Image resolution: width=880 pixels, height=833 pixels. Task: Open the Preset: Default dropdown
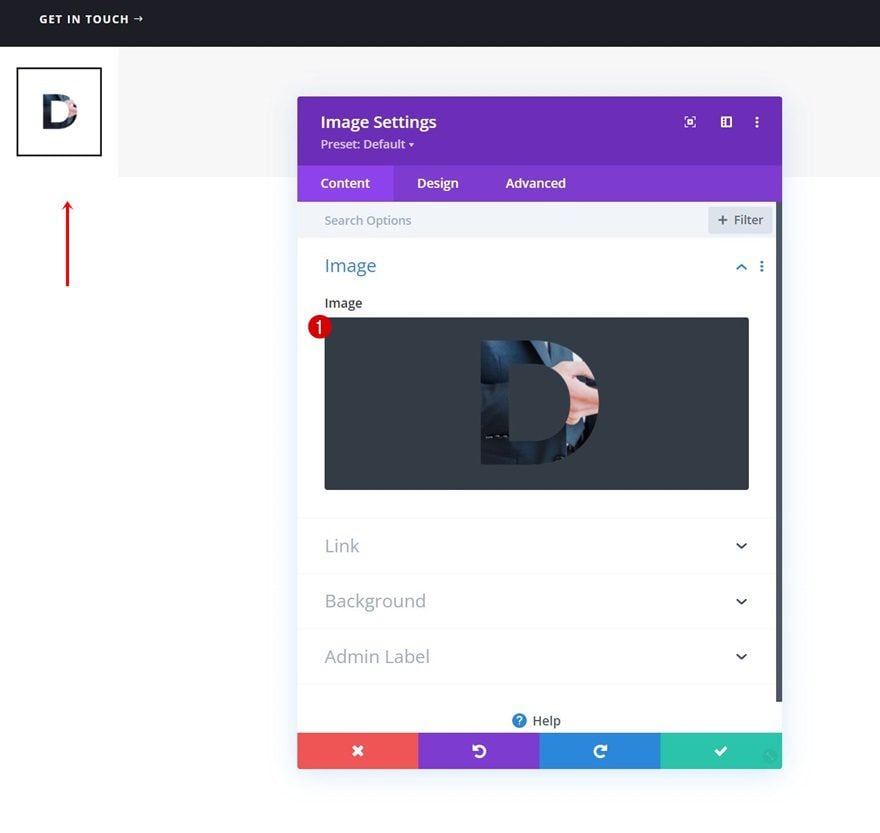coord(367,144)
